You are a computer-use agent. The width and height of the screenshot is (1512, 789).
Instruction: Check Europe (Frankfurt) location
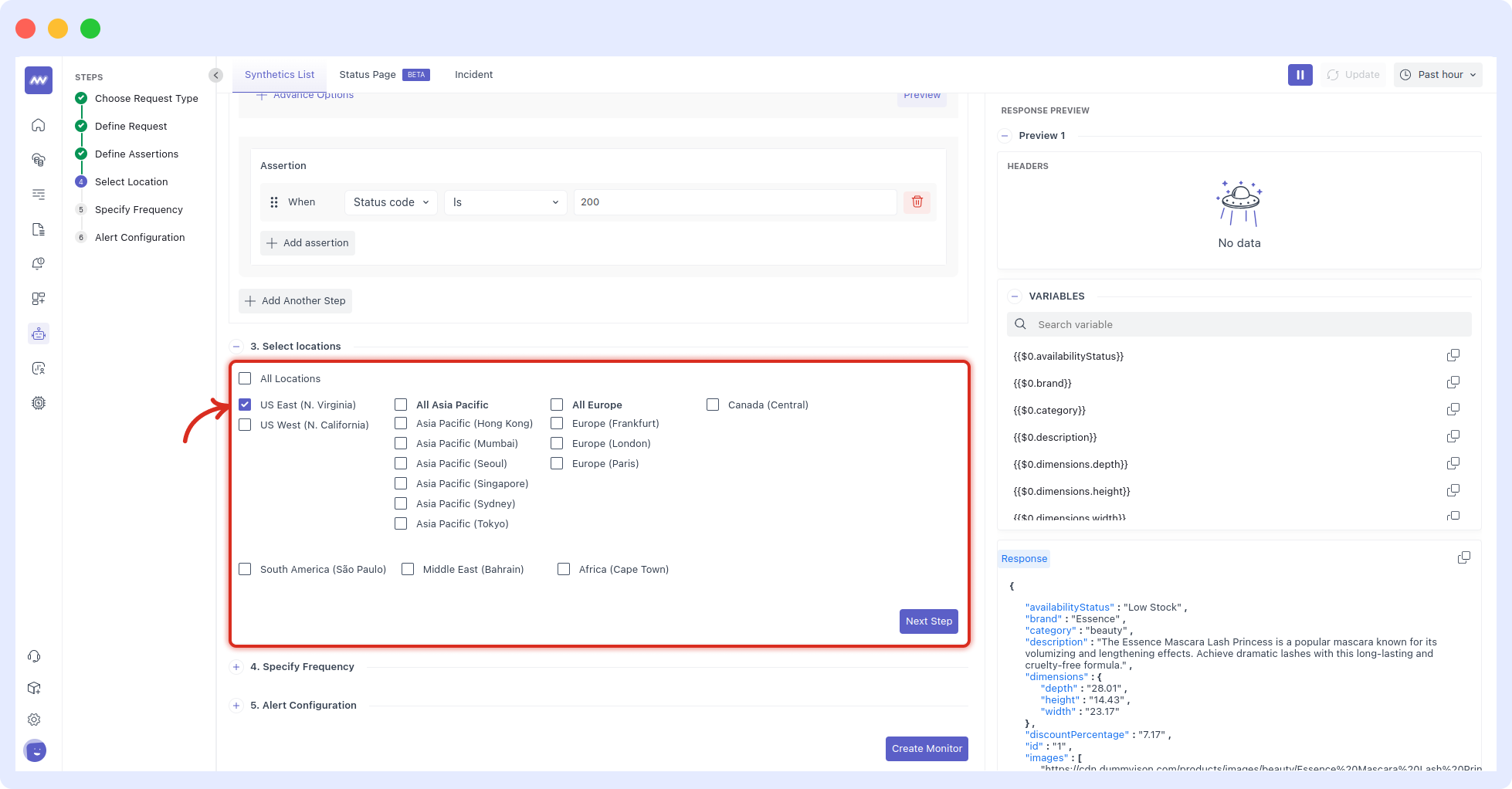coord(557,423)
